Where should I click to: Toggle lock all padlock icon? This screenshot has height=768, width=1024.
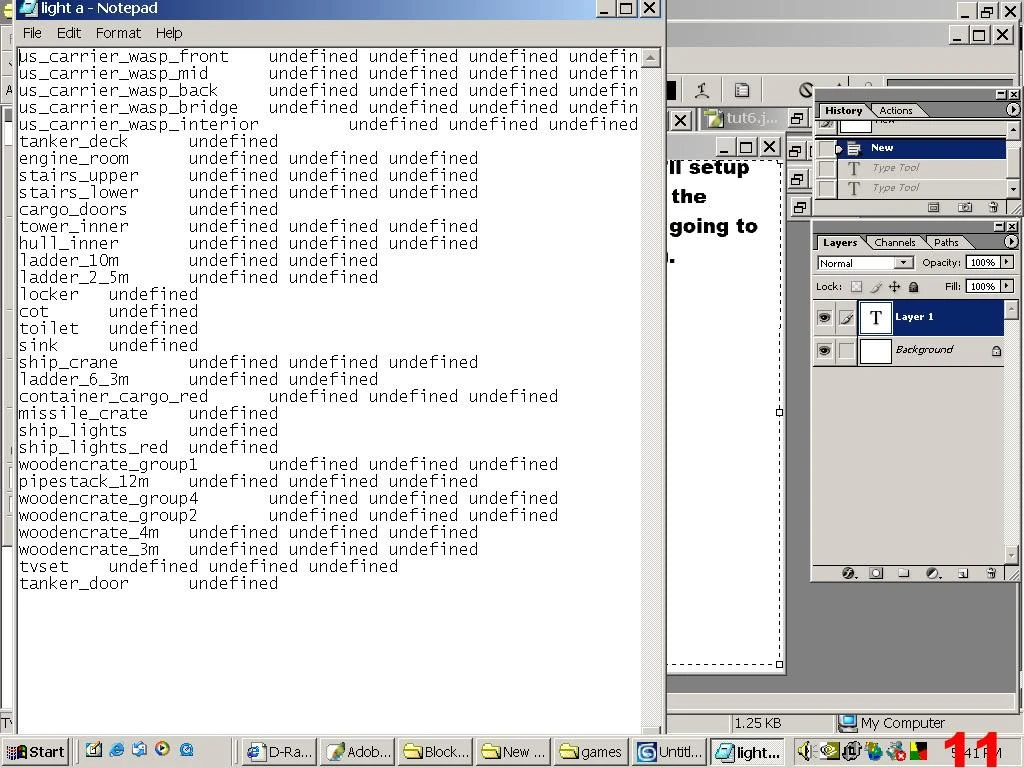point(913,286)
